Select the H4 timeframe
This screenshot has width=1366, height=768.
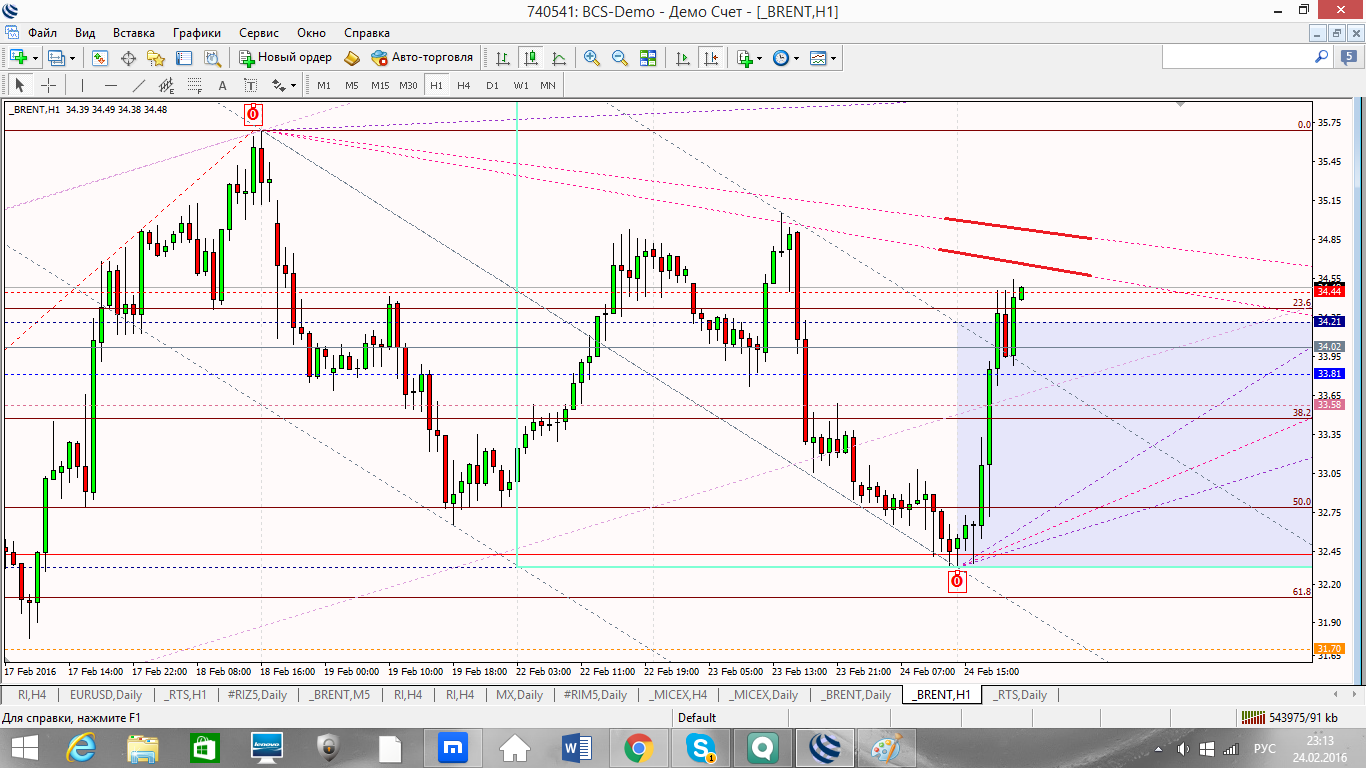point(464,85)
